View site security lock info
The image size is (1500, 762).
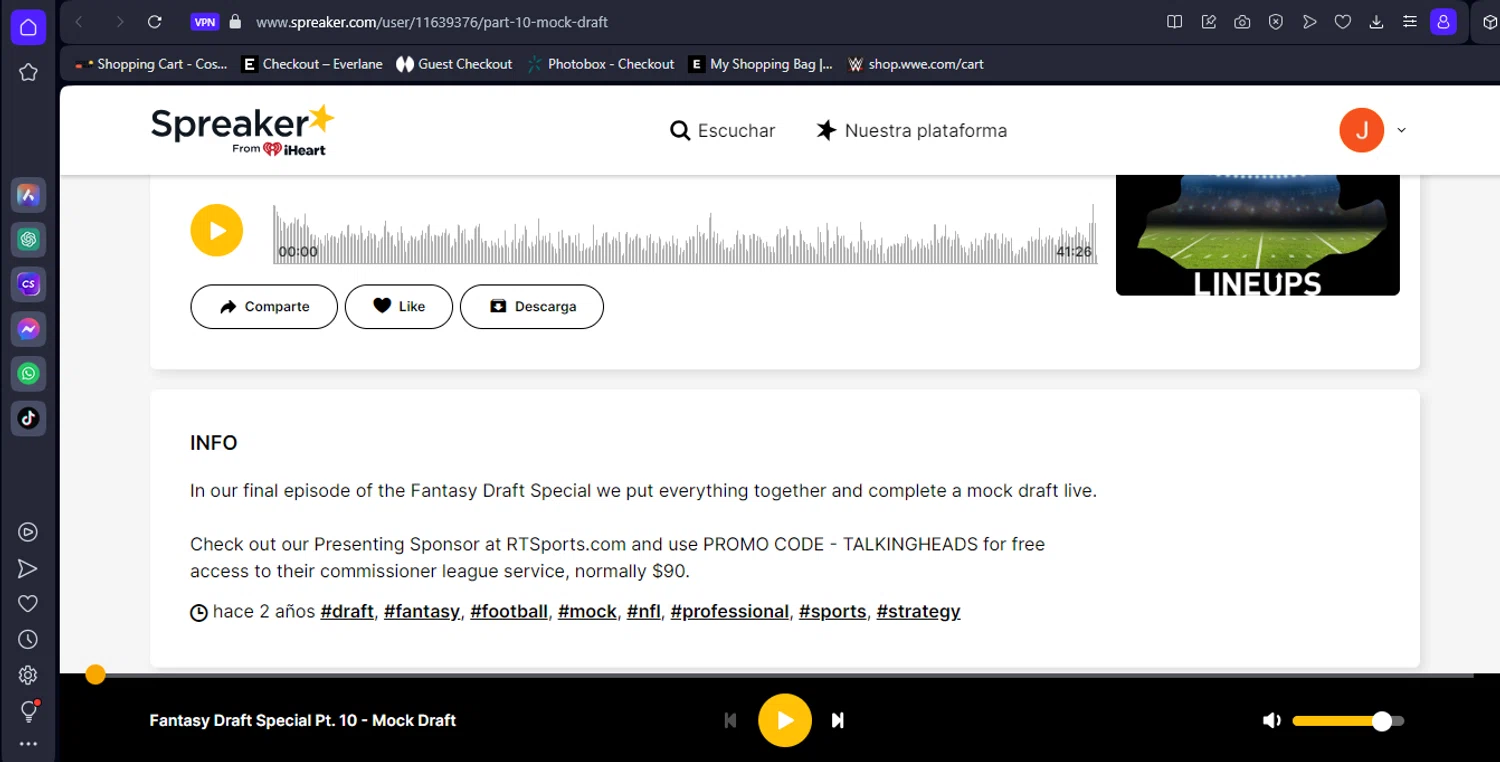[236, 22]
